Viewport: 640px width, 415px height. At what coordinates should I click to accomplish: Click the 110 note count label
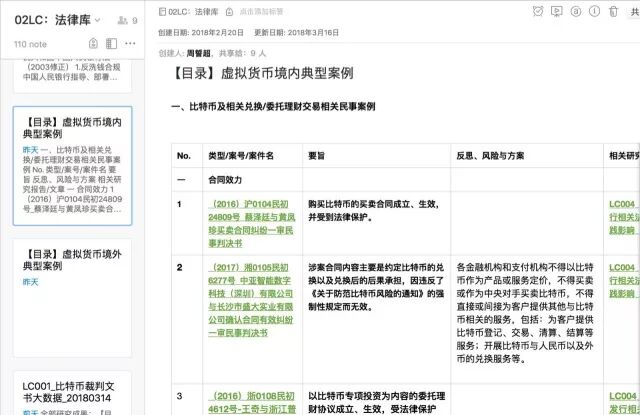[30, 44]
